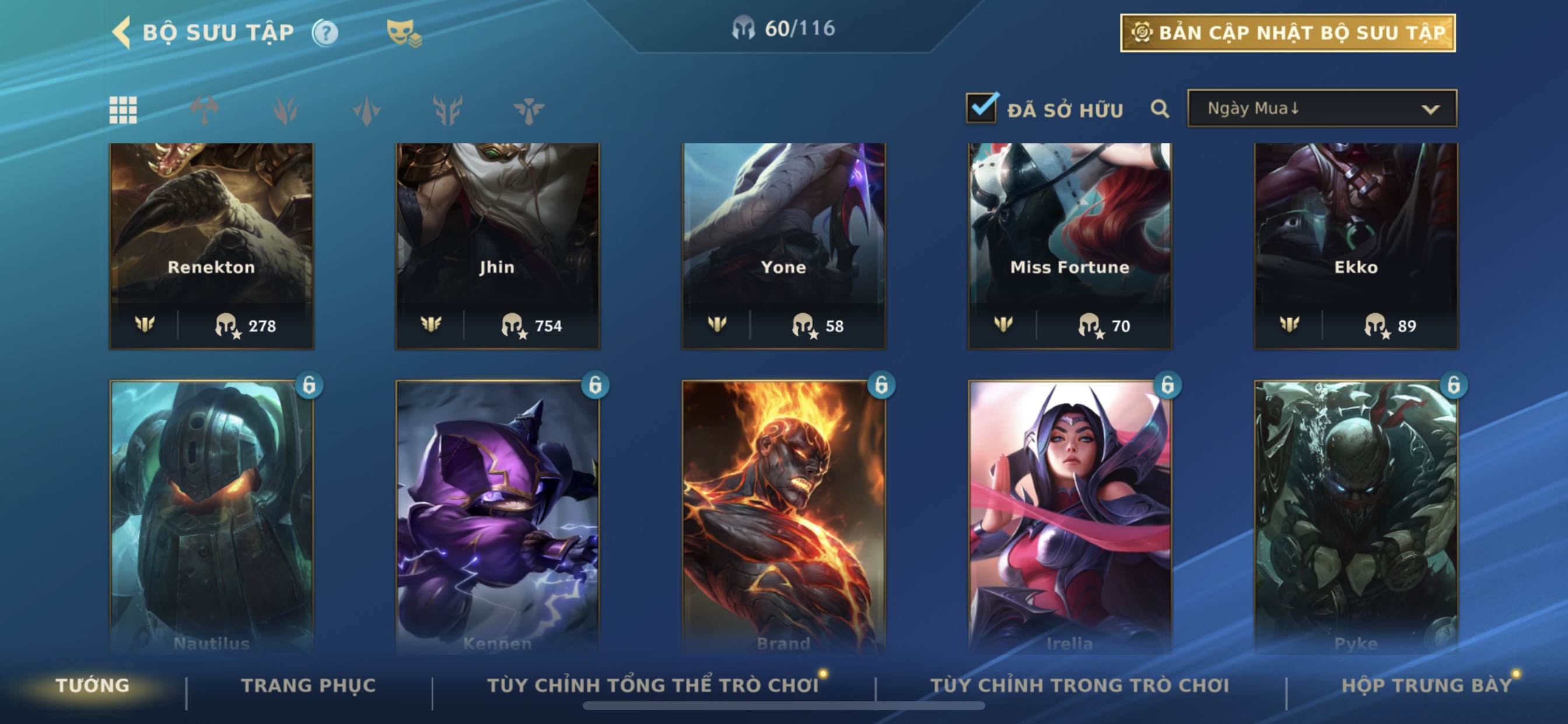Filter champions by mage role icon
1568x724 pixels.
coord(285,110)
